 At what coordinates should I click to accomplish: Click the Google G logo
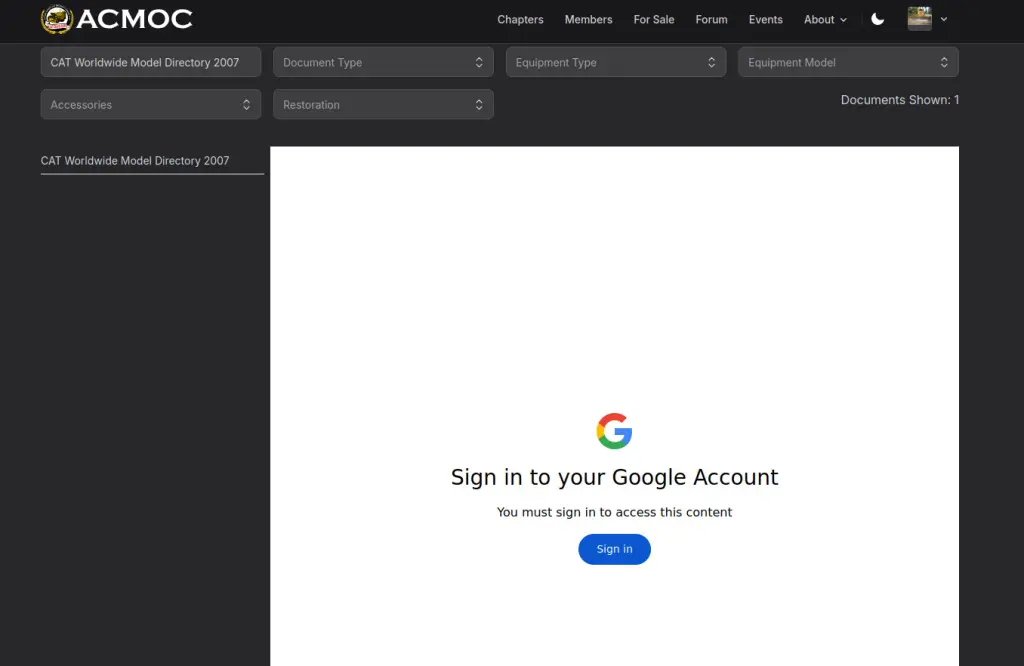[x=614, y=431]
